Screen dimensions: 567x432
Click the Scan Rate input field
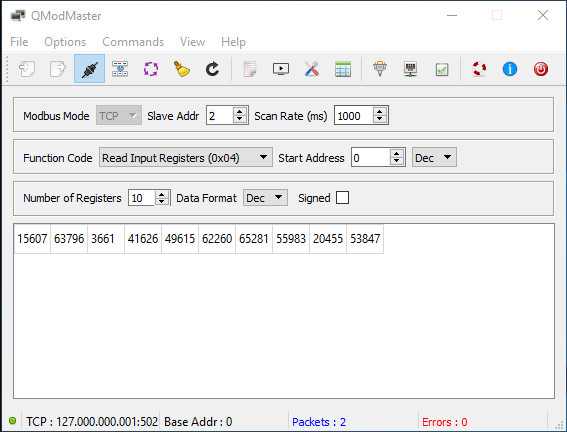coord(354,116)
